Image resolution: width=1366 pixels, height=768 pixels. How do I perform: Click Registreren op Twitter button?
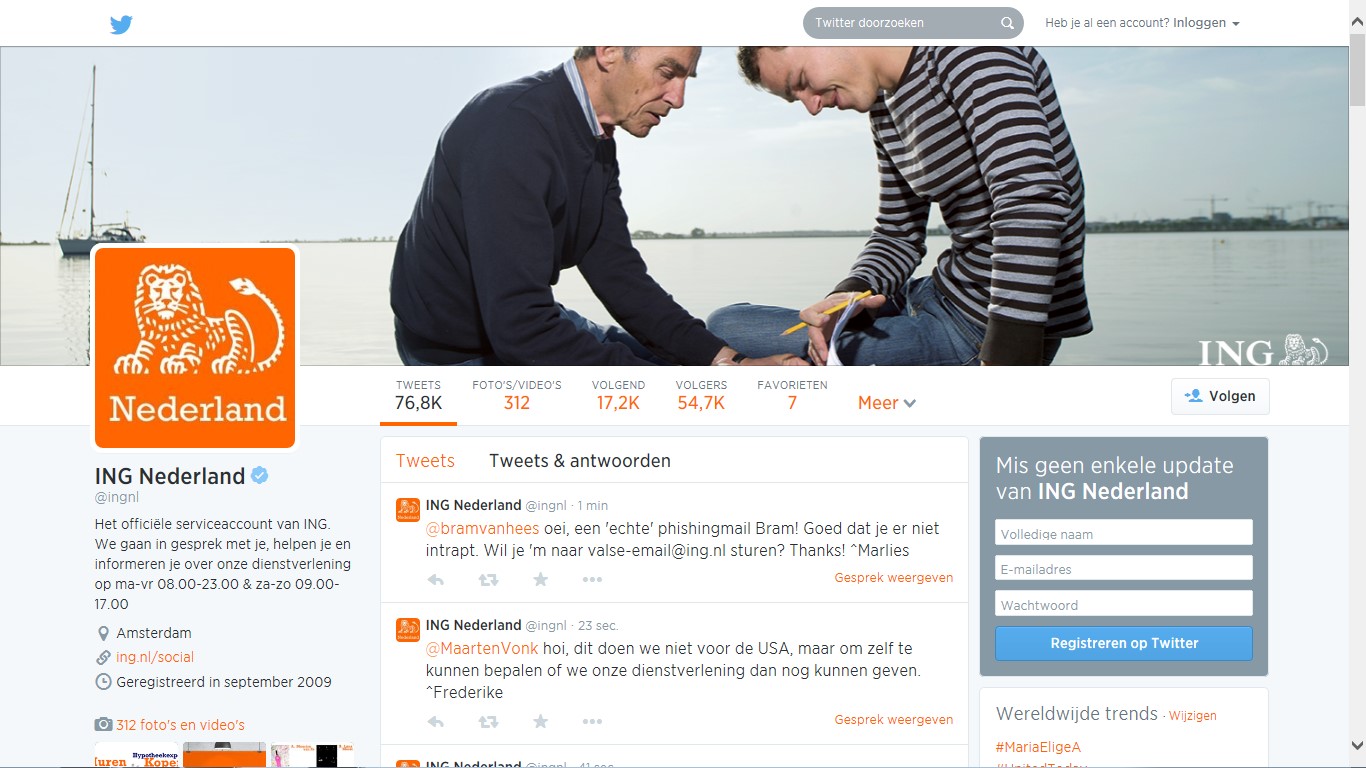click(1124, 643)
